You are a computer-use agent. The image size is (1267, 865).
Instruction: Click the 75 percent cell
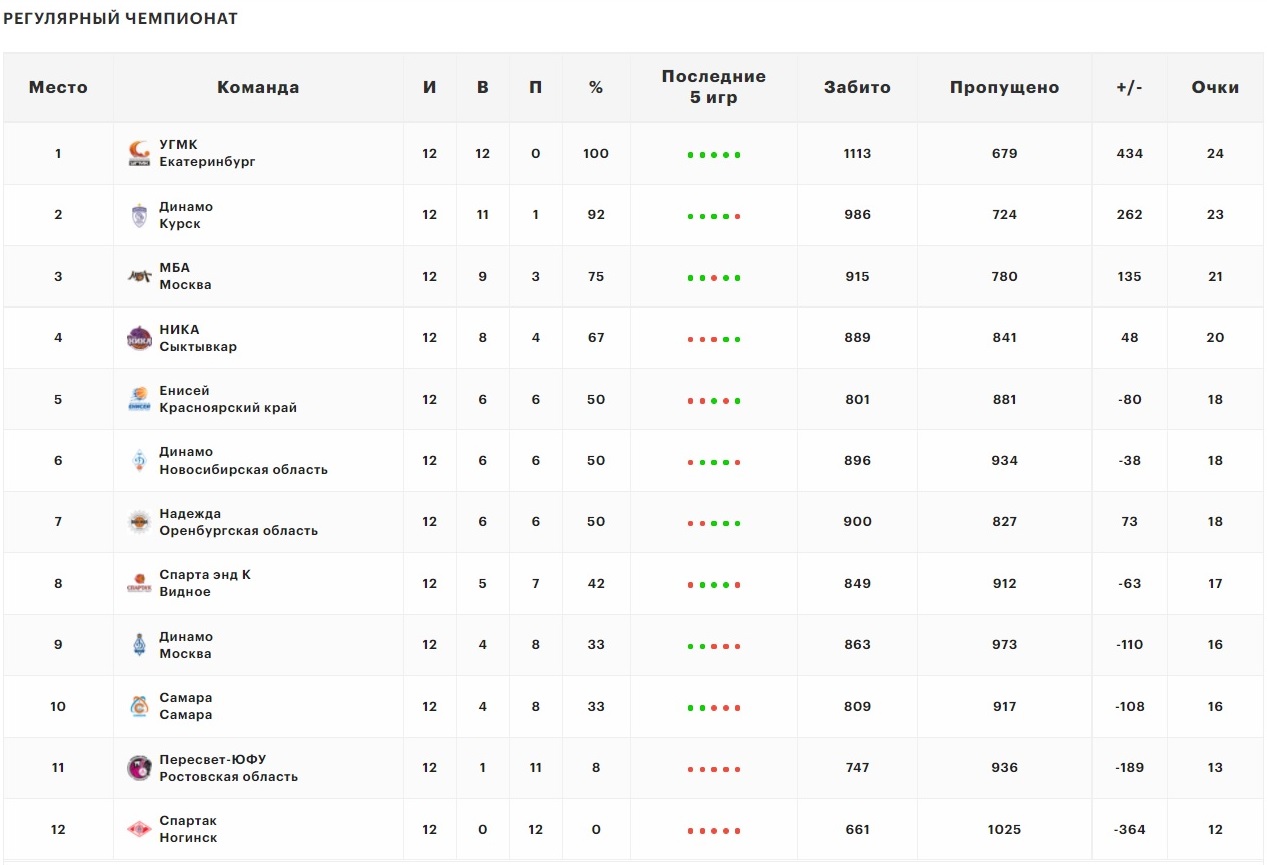pyautogui.click(x=596, y=277)
